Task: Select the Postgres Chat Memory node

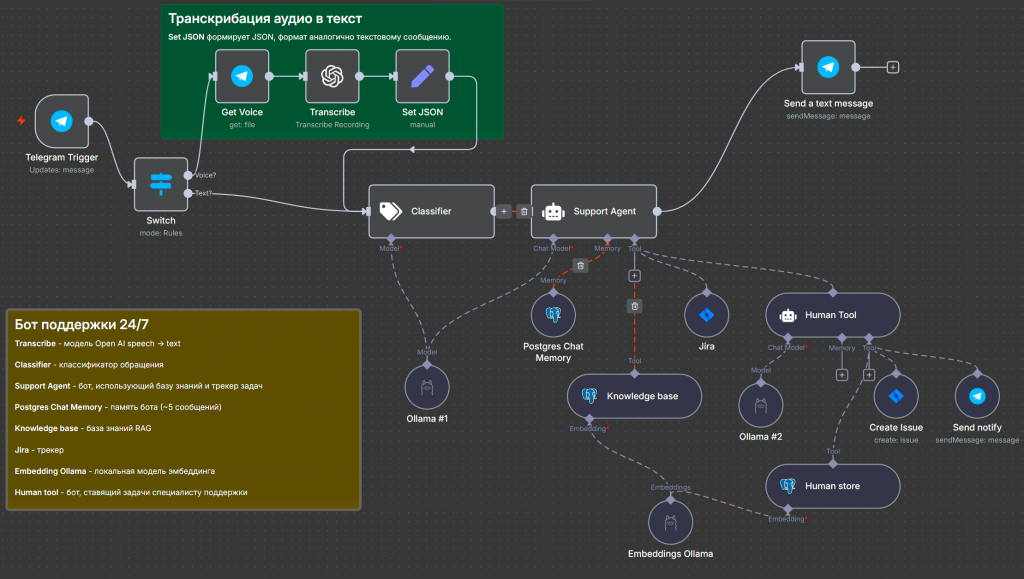Action: click(553, 315)
